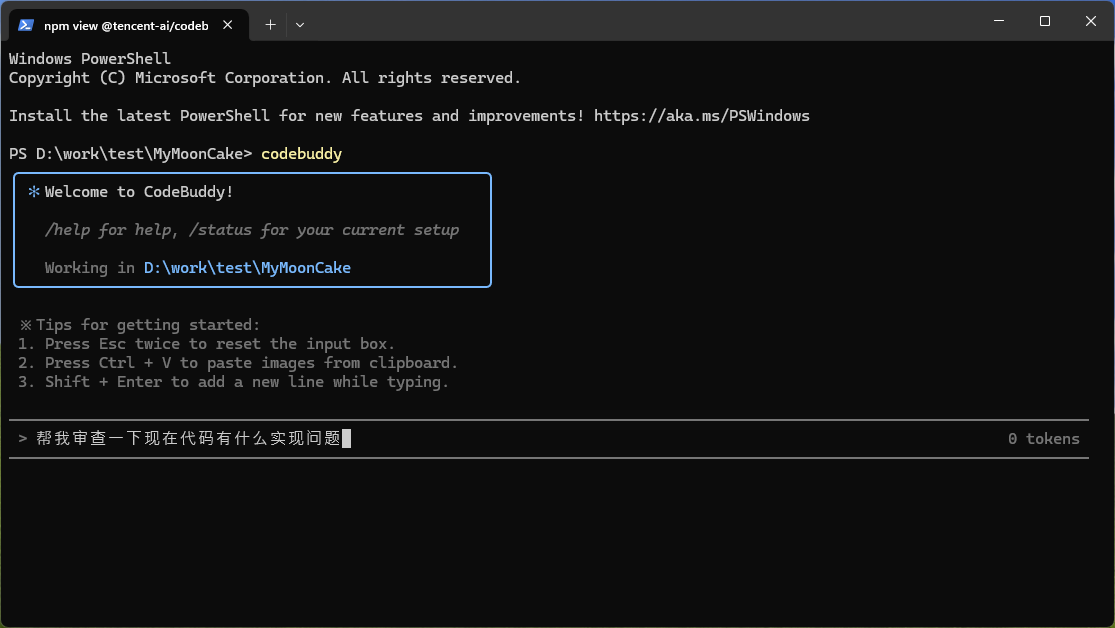
Task: Select the "npm view @tencent-ai/codeb" tab
Action: [x=125, y=25]
